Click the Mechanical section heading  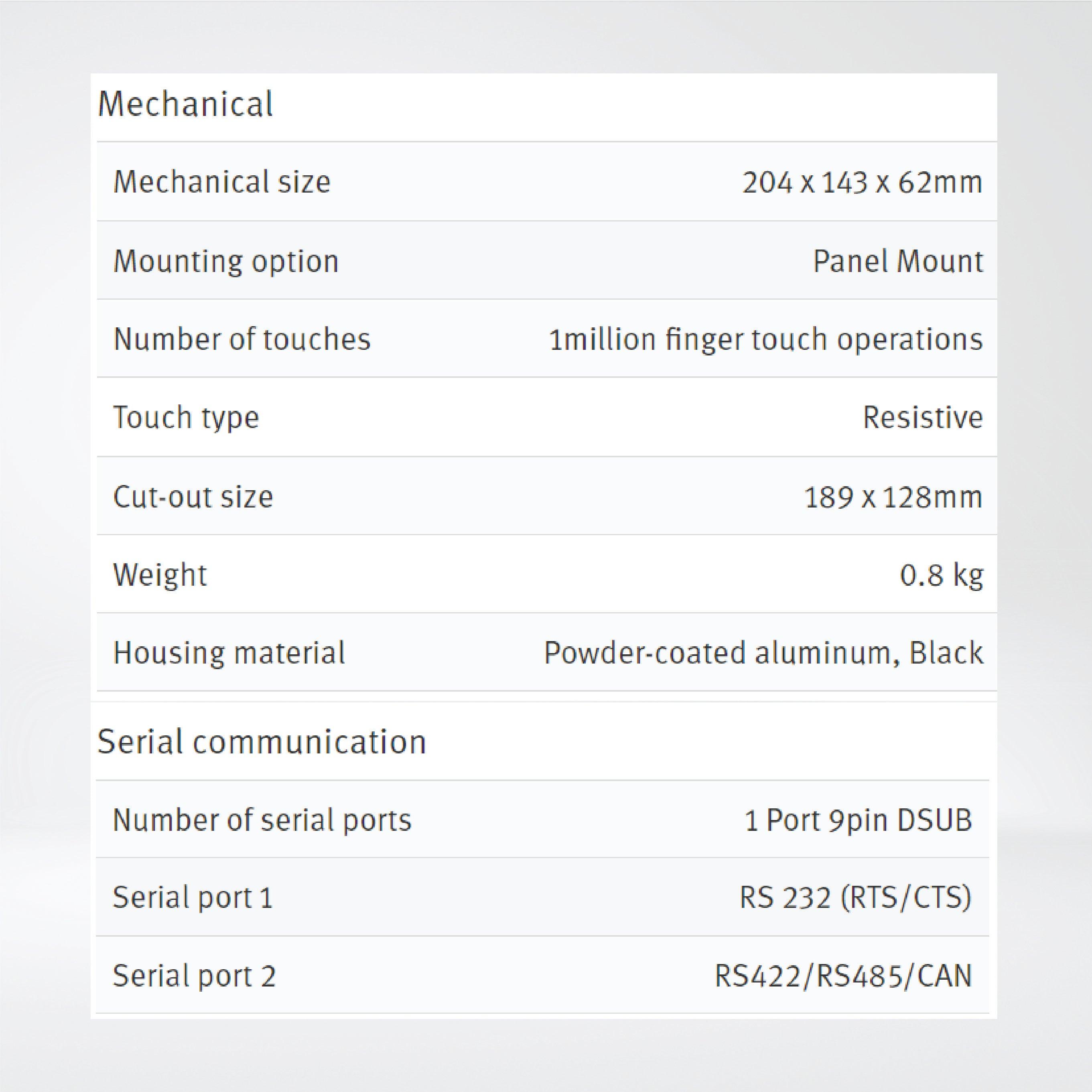tap(185, 105)
